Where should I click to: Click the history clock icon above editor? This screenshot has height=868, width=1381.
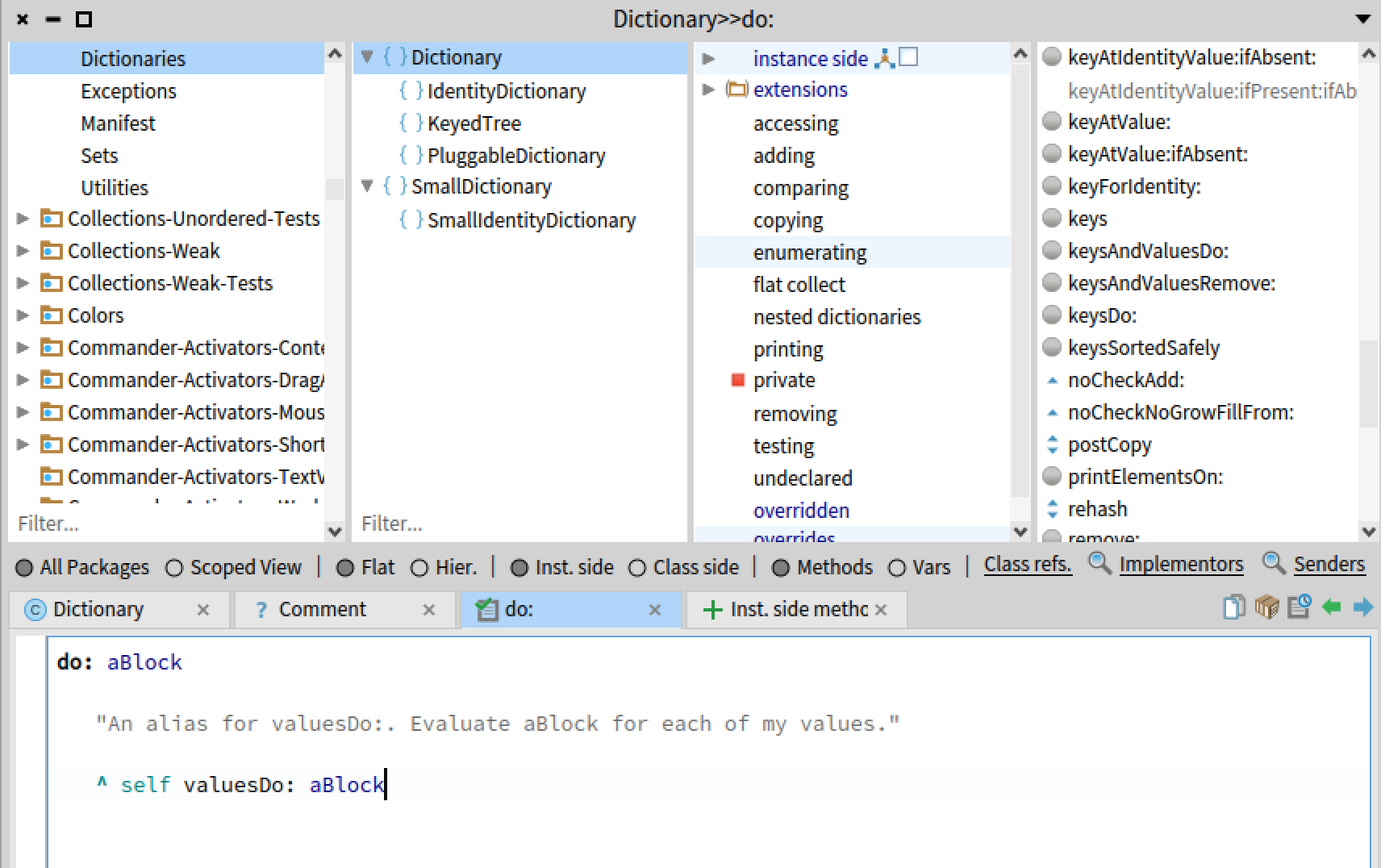click(1299, 607)
